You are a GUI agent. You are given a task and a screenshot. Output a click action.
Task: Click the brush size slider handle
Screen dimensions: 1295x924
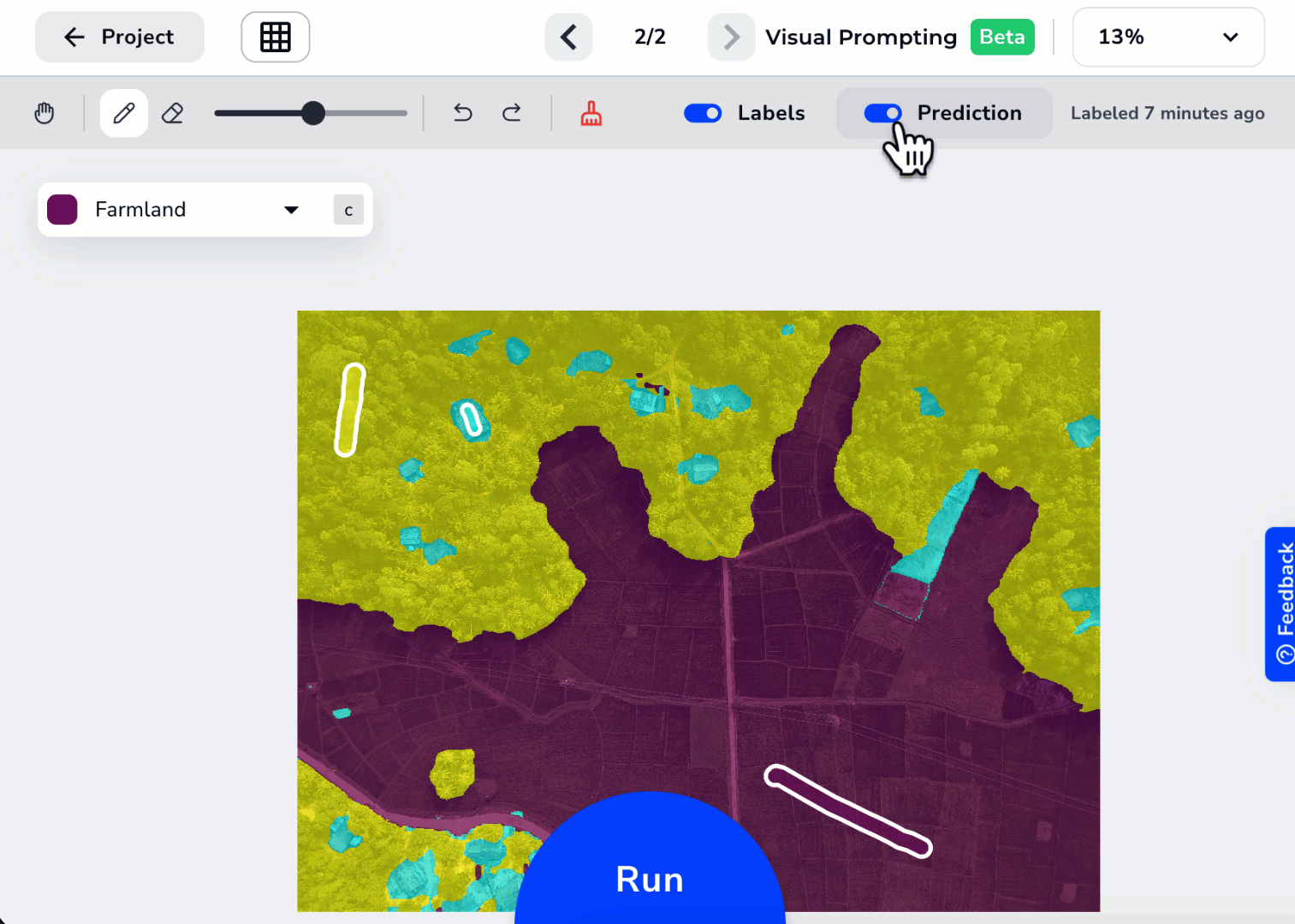click(x=313, y=113)
